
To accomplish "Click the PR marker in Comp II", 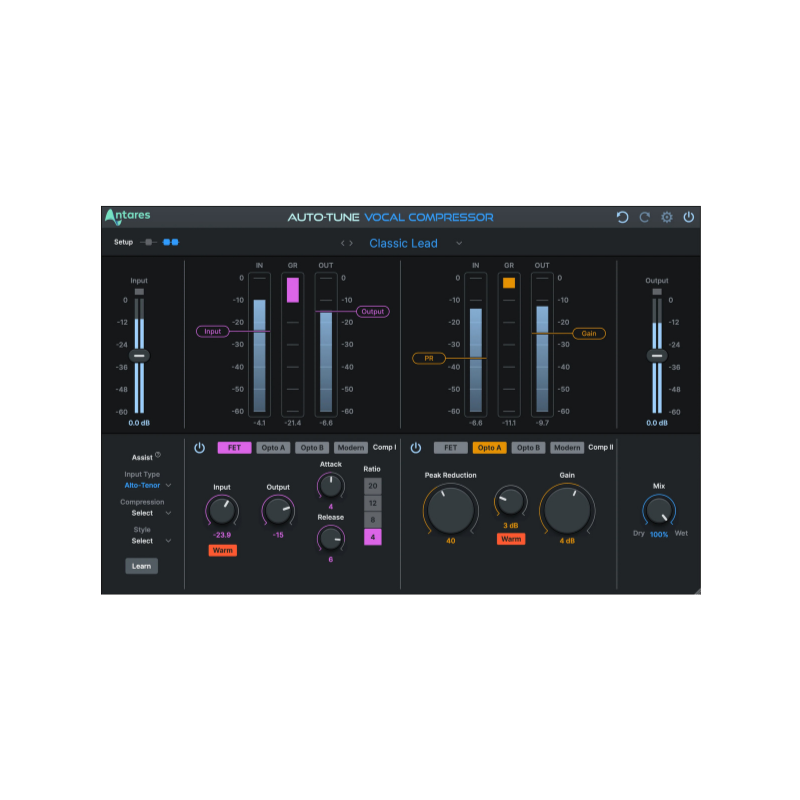I will click(x=429, y=359).
